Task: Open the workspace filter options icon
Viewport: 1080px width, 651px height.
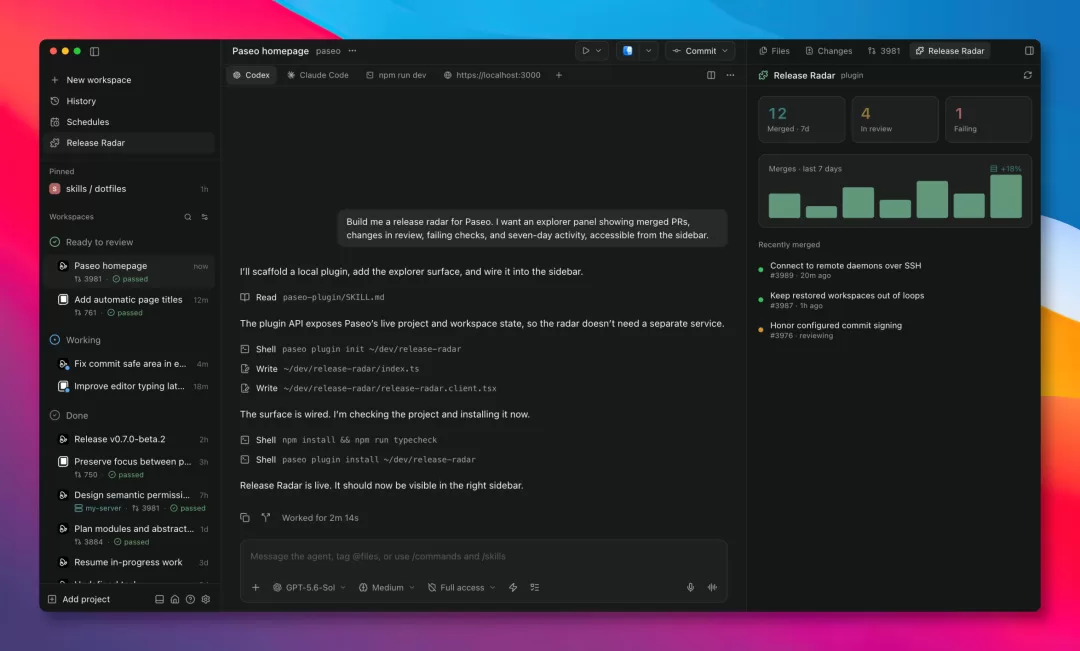Action: (205, 217)
